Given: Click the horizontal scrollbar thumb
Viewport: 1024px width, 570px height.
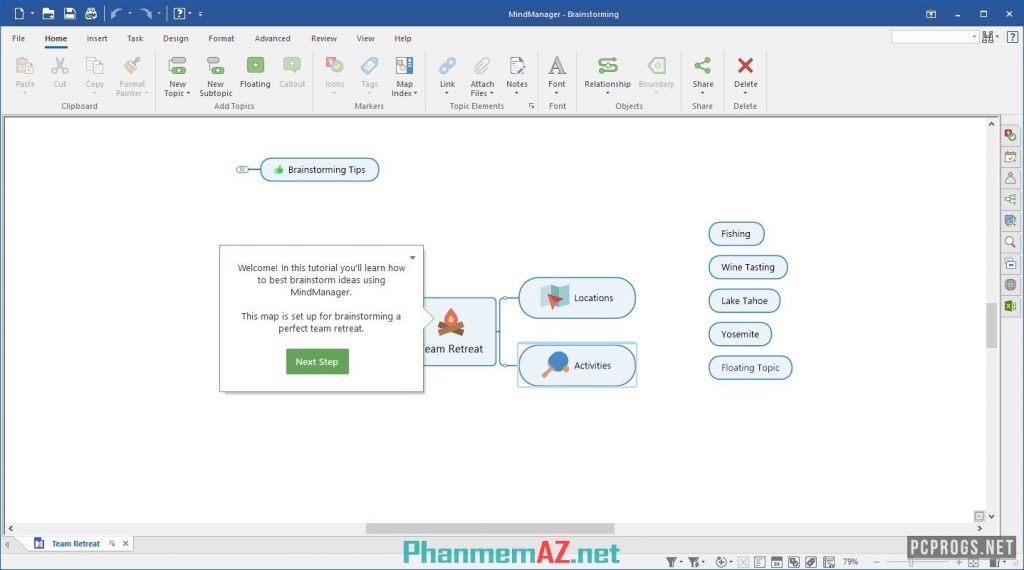Looking at the screenshot, I should click(x=490, y=528).
